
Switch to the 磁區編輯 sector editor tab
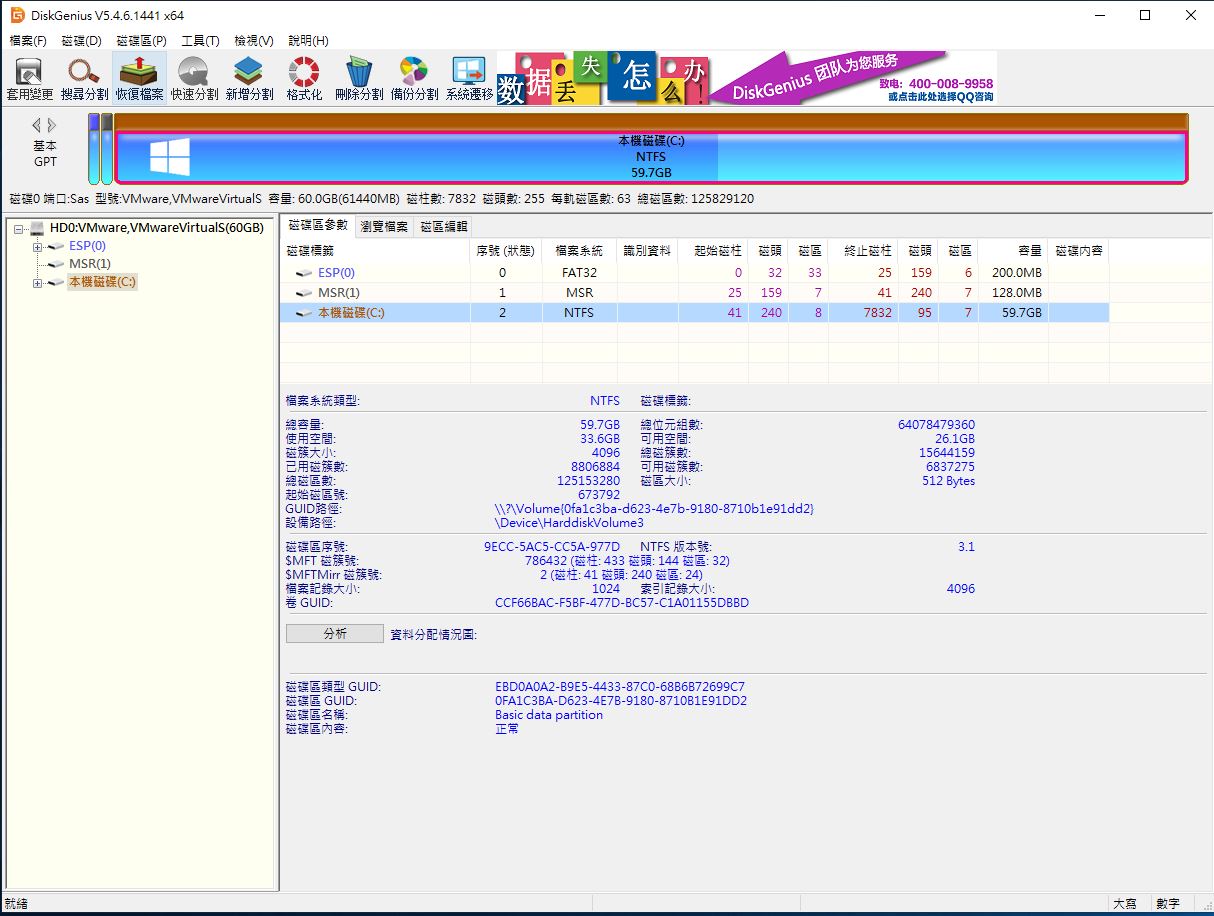[x=443, y=227]
